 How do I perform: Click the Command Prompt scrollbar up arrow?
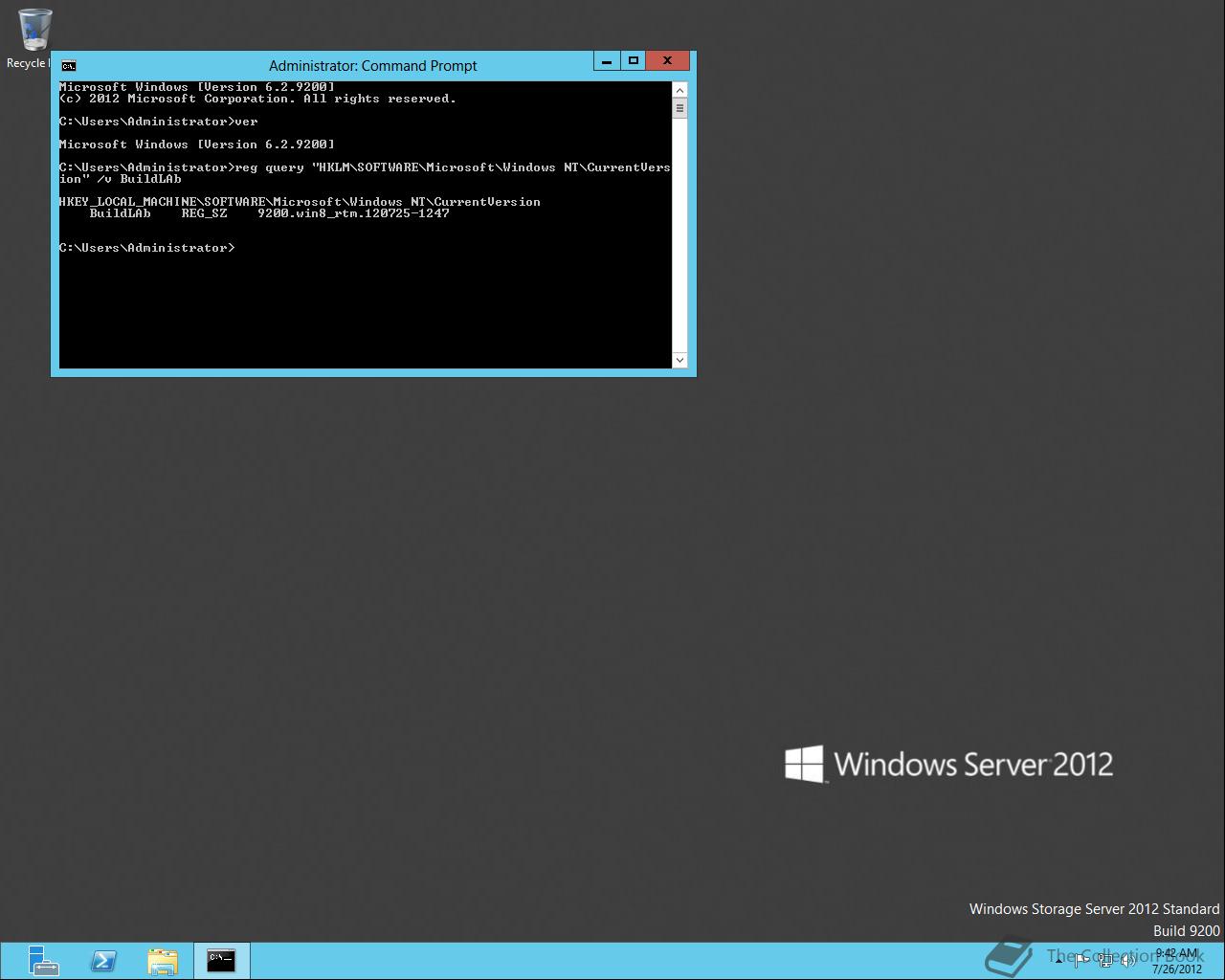pos(679,90)
